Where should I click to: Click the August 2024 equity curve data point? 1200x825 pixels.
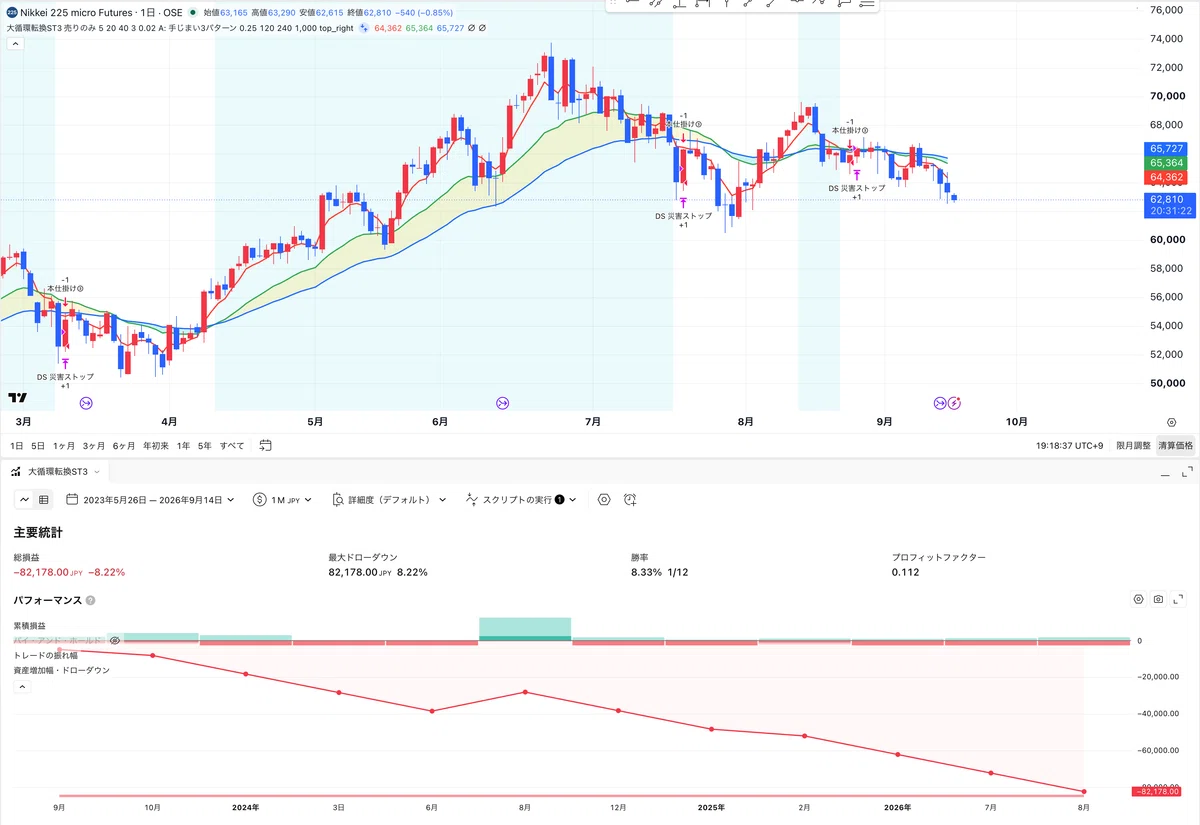tap(525, 692)
